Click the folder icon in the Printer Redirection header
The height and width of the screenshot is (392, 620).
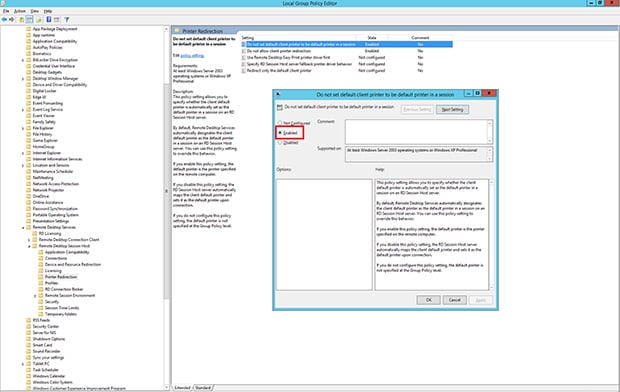[x=177, y=30]
